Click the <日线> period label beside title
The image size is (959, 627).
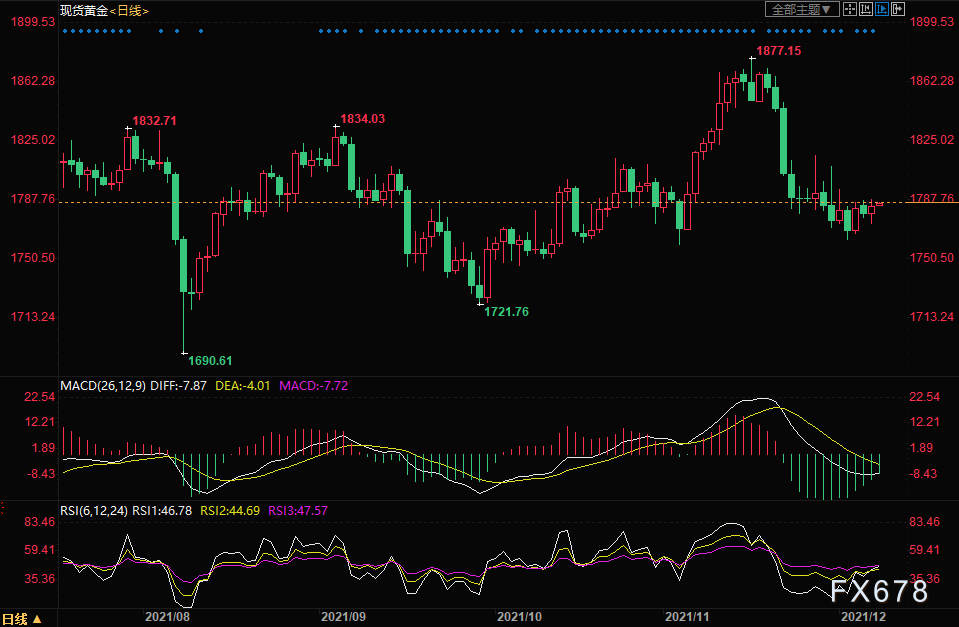point(129,10)
